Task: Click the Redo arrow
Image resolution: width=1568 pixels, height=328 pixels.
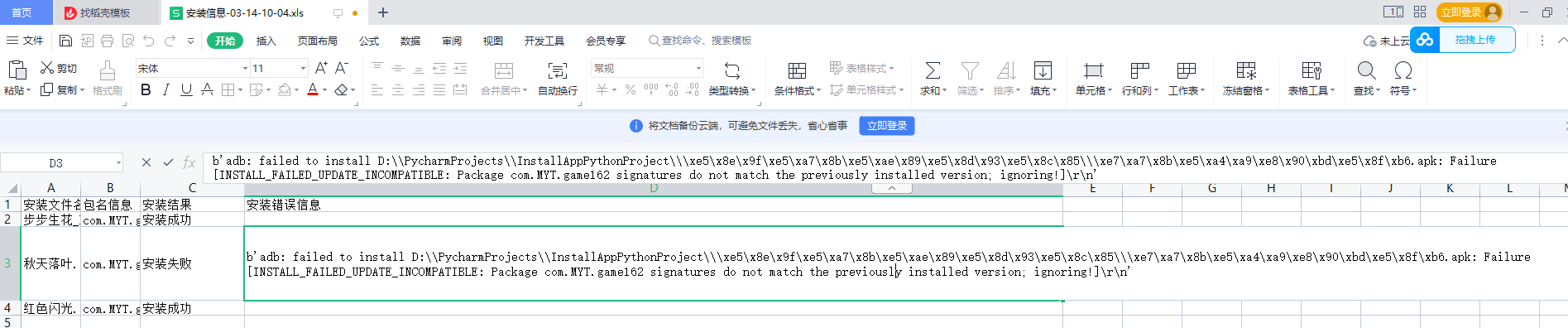Action: point(170,41)
